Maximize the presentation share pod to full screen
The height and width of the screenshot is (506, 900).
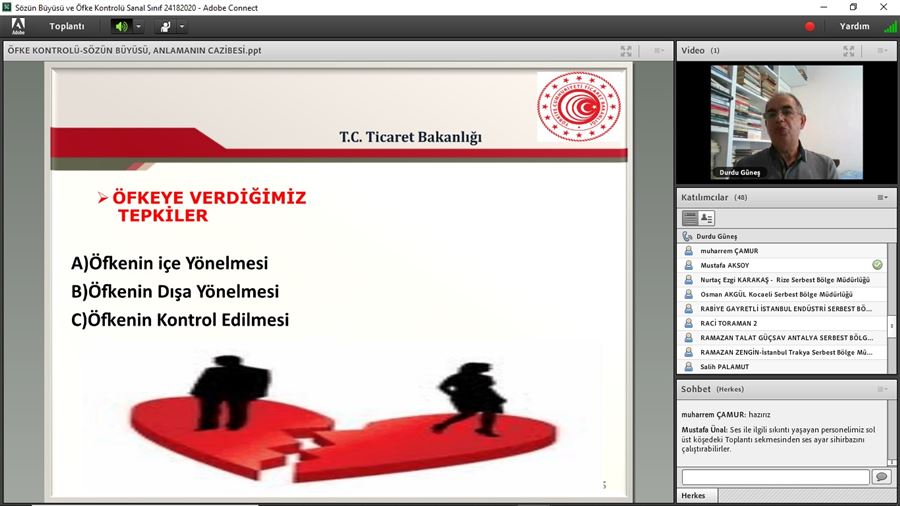coord(626,51)
